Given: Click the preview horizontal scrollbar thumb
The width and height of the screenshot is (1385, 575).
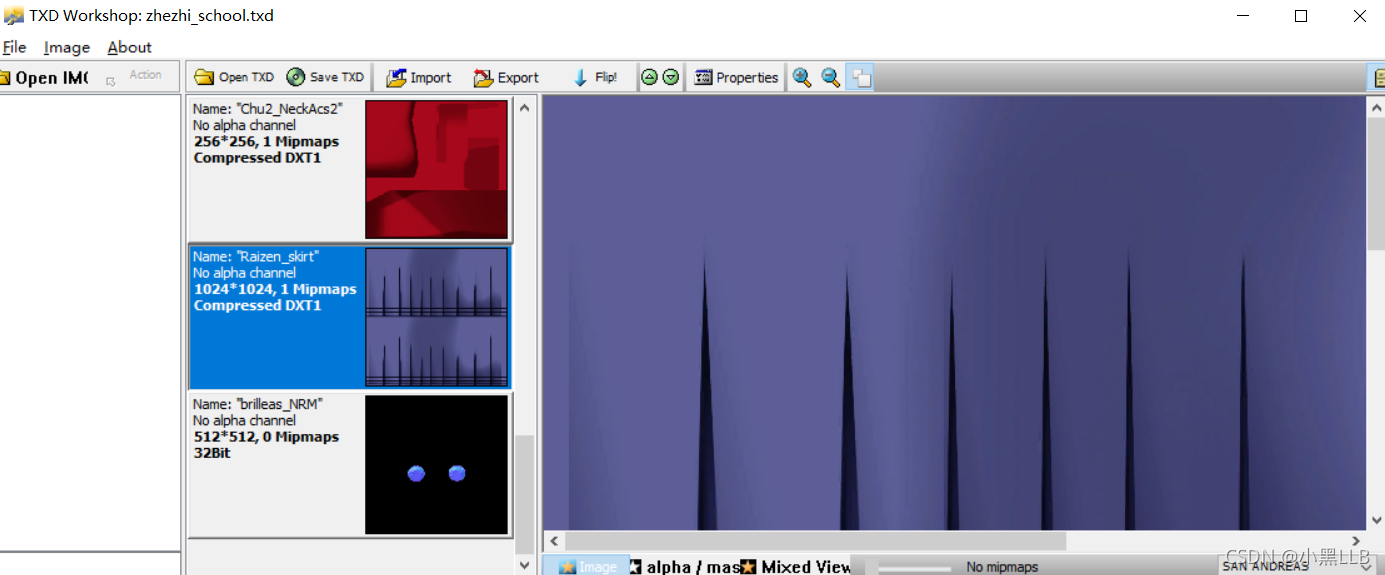Looking at the screenshot, I should (816, 541).
